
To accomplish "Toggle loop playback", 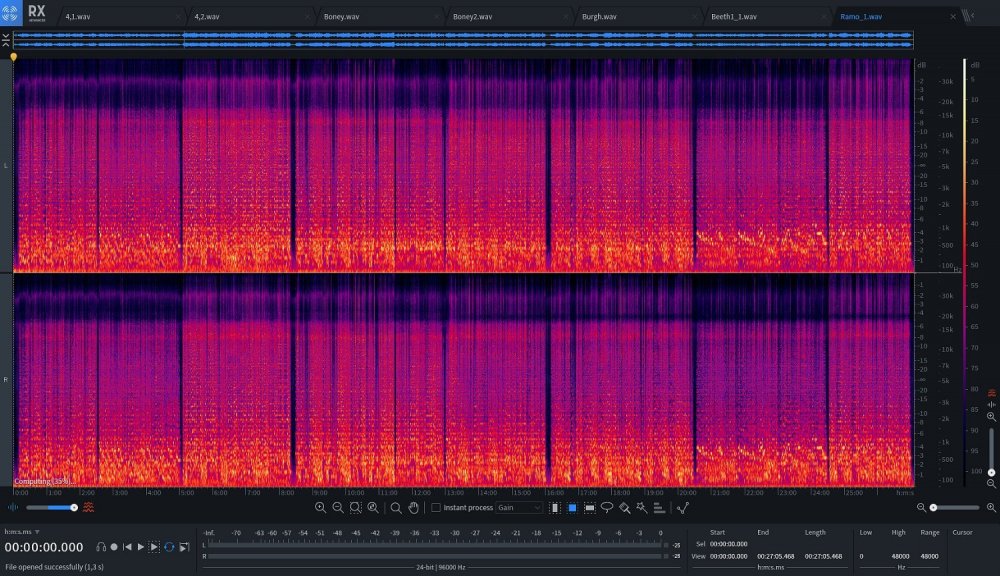I will [169, 547].
